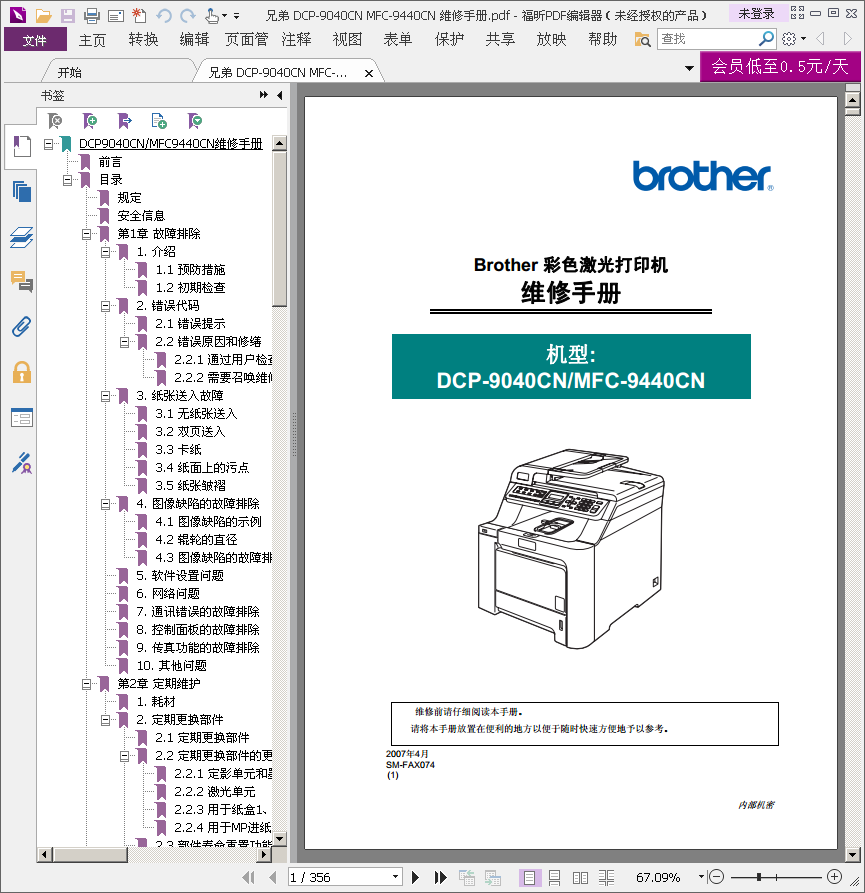Go to the previous page
The height and width of the screenshot is (893, 865).
tap(273, 878)
